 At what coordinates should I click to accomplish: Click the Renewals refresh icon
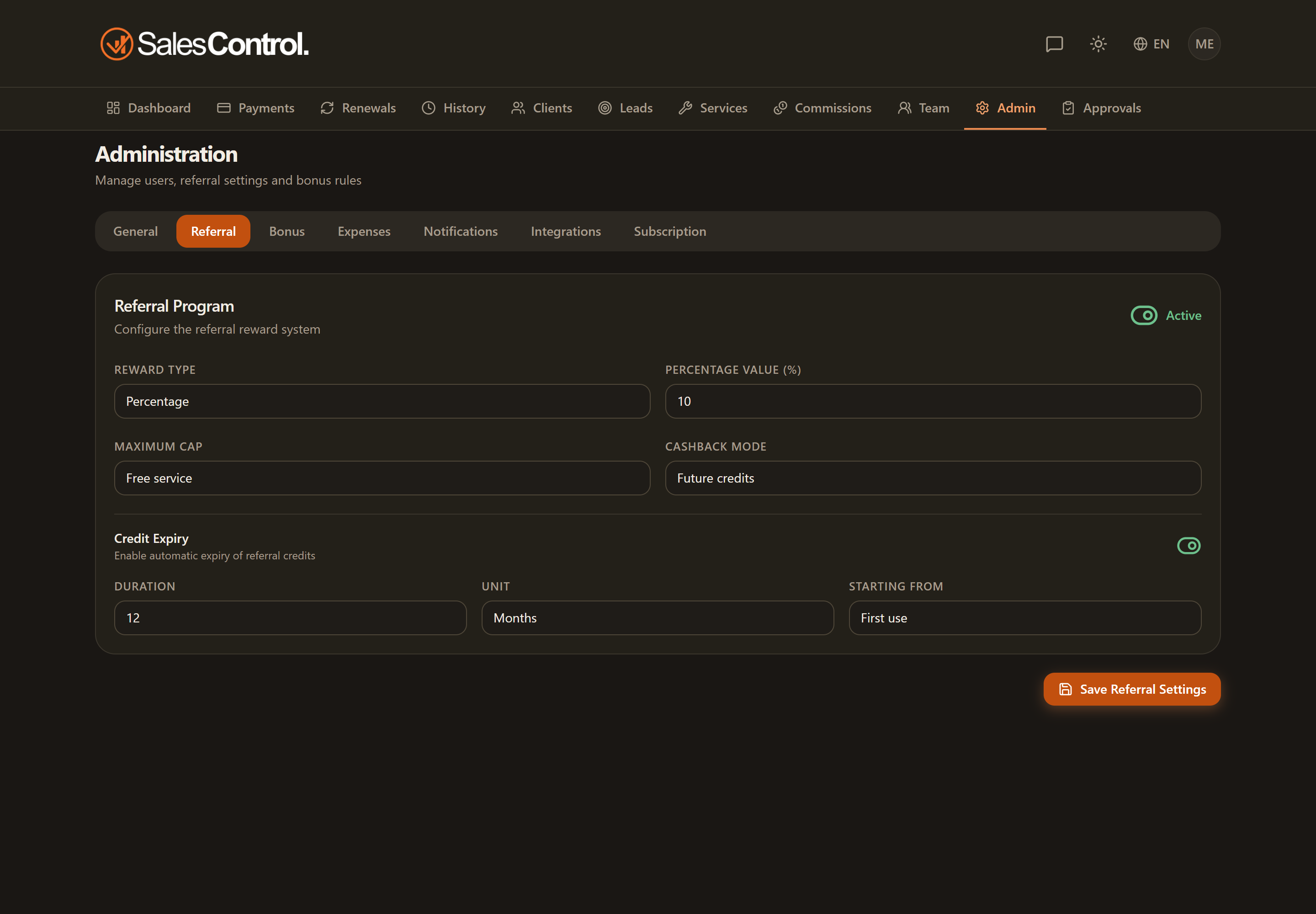pos(327,108)
